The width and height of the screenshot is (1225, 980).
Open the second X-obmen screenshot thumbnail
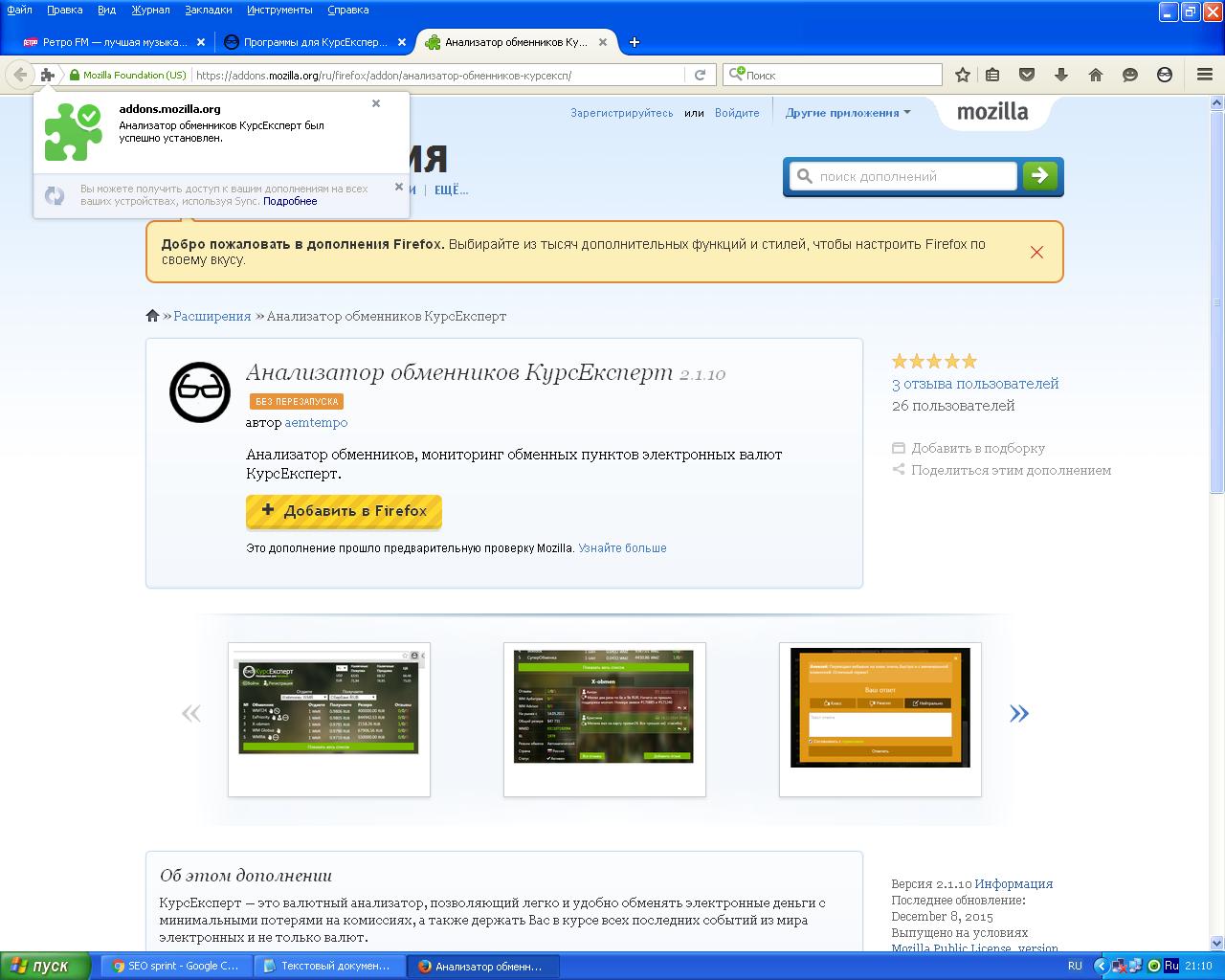click(605, 719)
